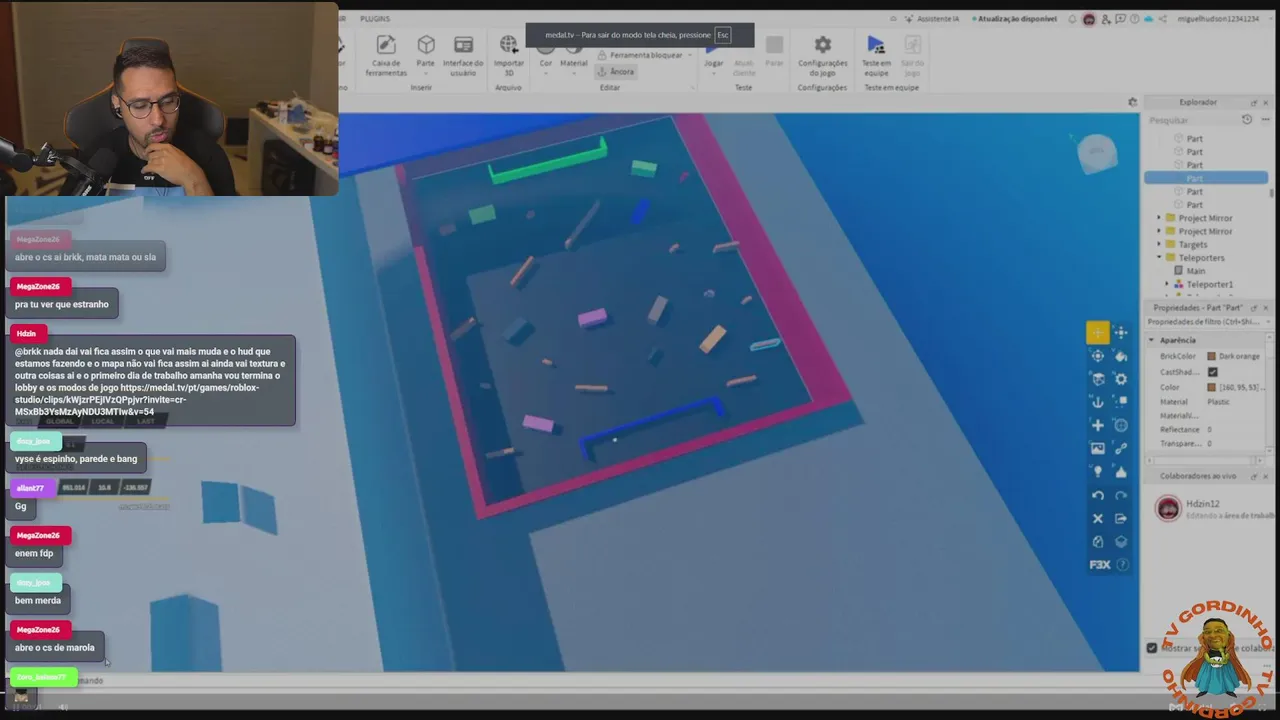Image resolution: width=1280 pixels, height=720 pixels.
Task: Collapse the Teleporters folder
Action: 1159,257
